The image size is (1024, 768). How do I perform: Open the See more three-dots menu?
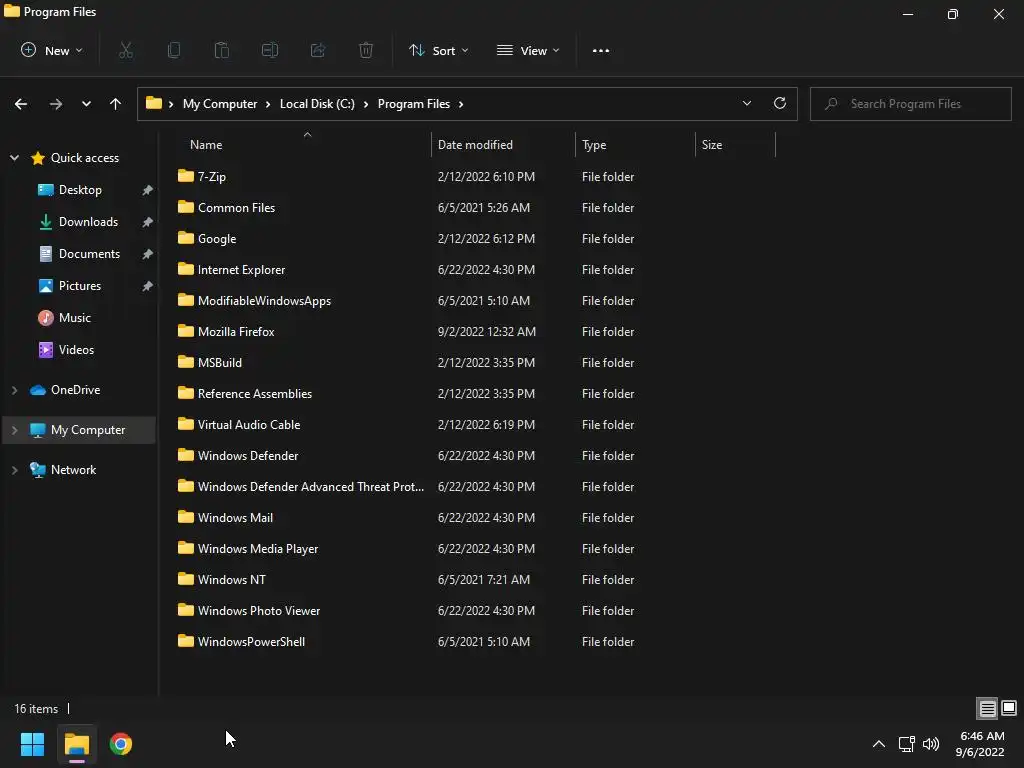coord(601,50)
